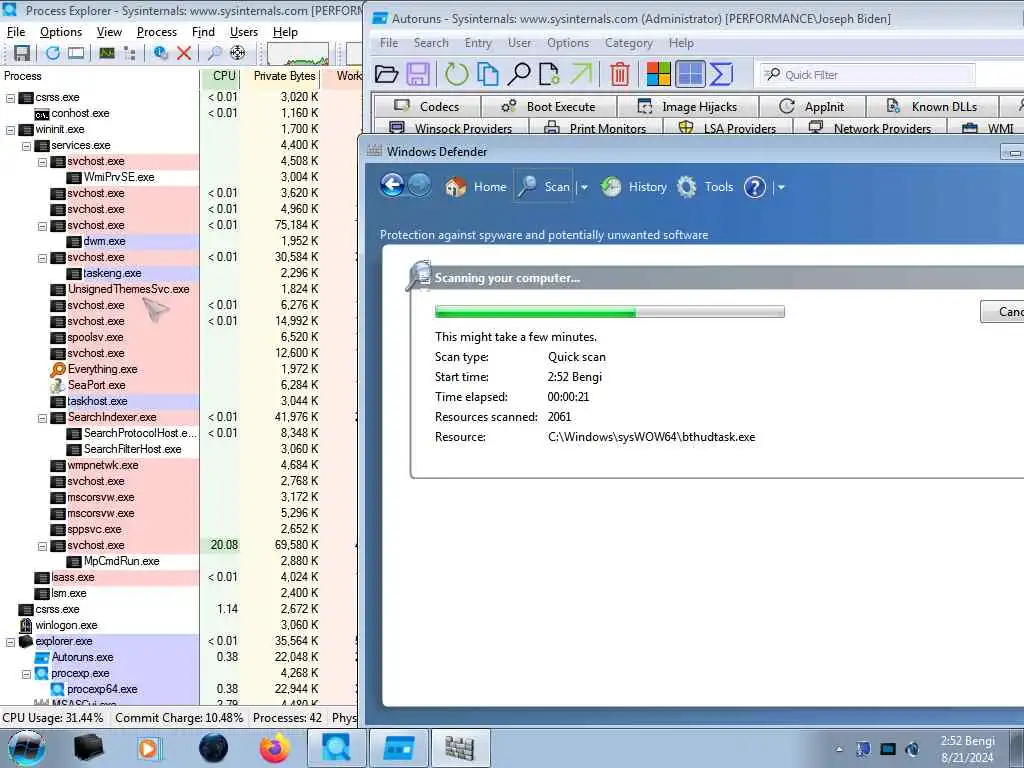
Task: Select the MpCmdRun.exe process row
Action: point(121,562)
